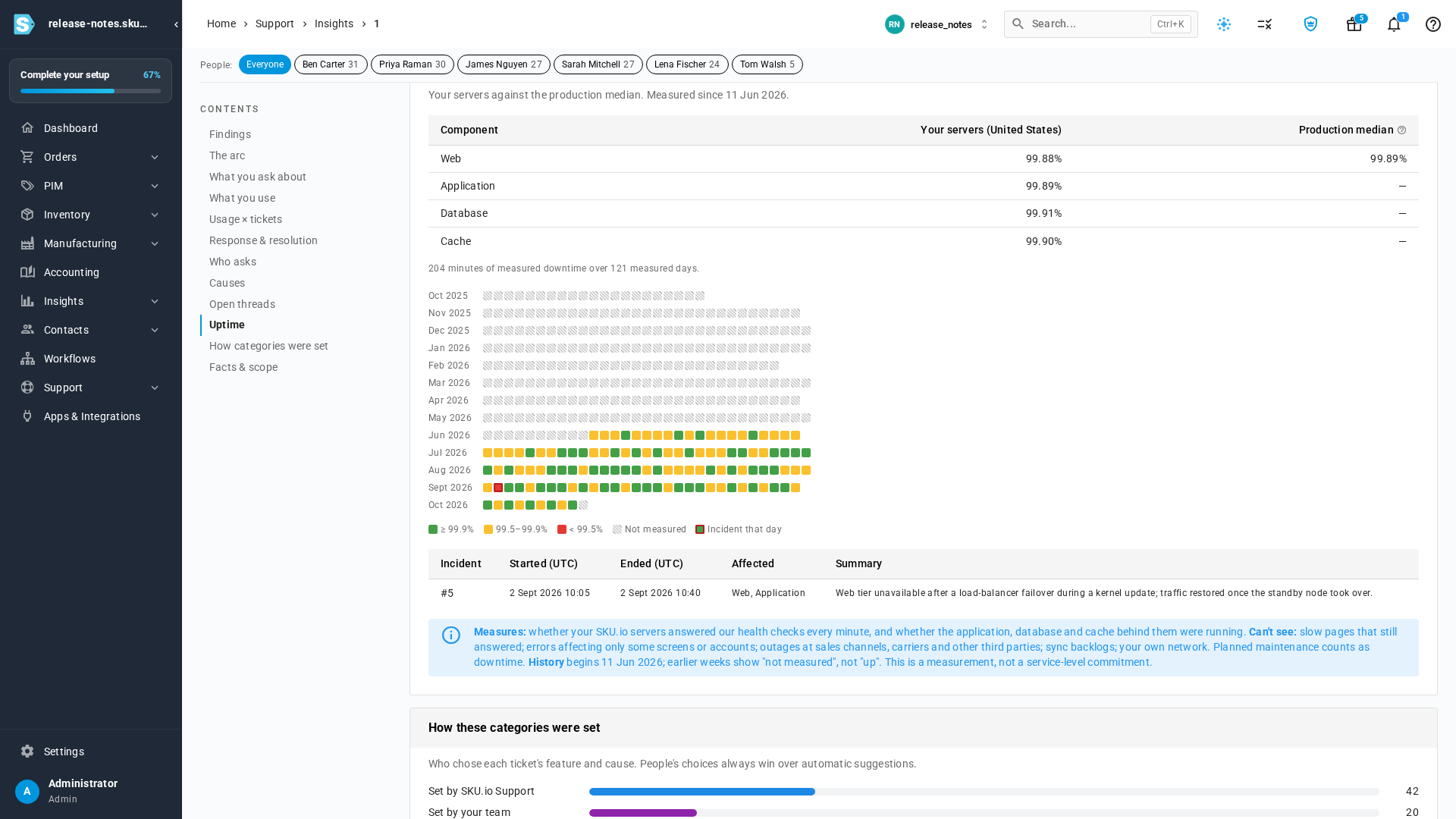
Task: Select the Everyone people filter
Action: tap(265, 64)
